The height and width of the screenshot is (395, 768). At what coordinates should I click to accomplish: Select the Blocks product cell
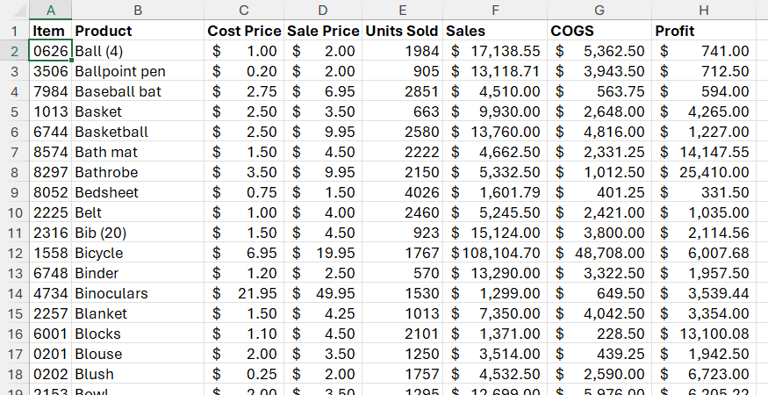coord(138,334)
